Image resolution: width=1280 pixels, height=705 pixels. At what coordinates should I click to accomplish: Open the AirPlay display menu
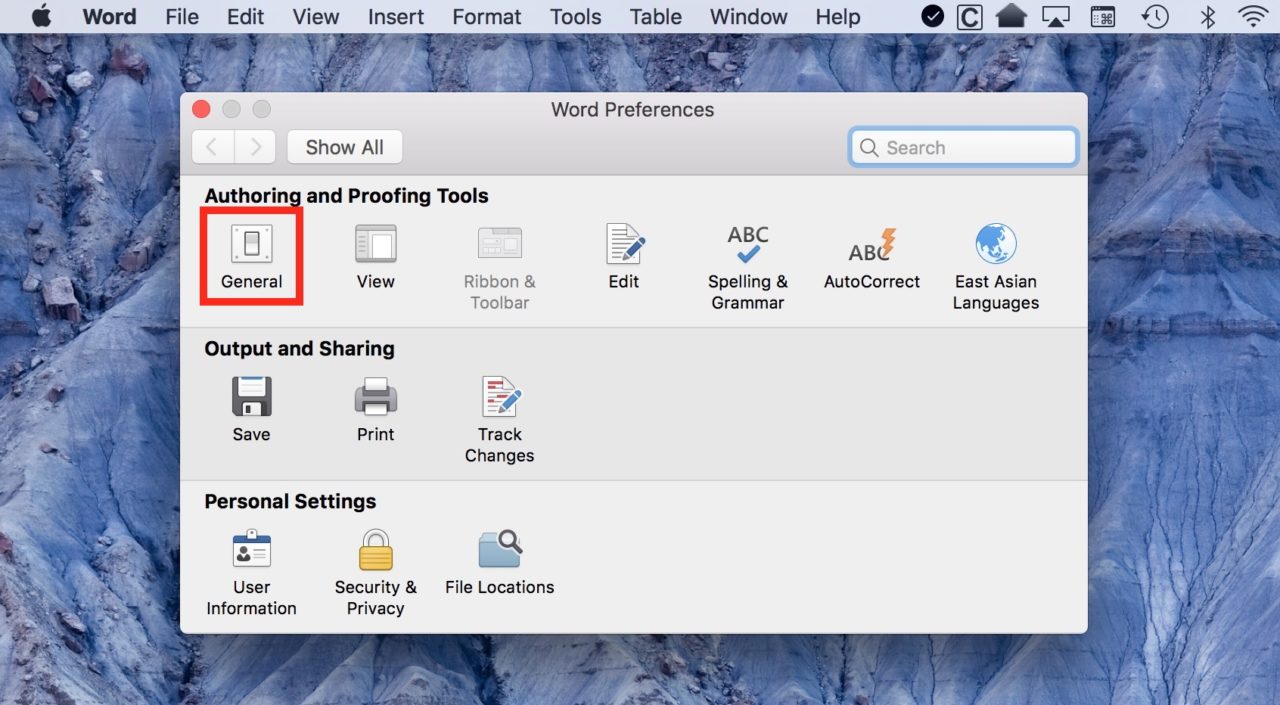coord(1056,16)
